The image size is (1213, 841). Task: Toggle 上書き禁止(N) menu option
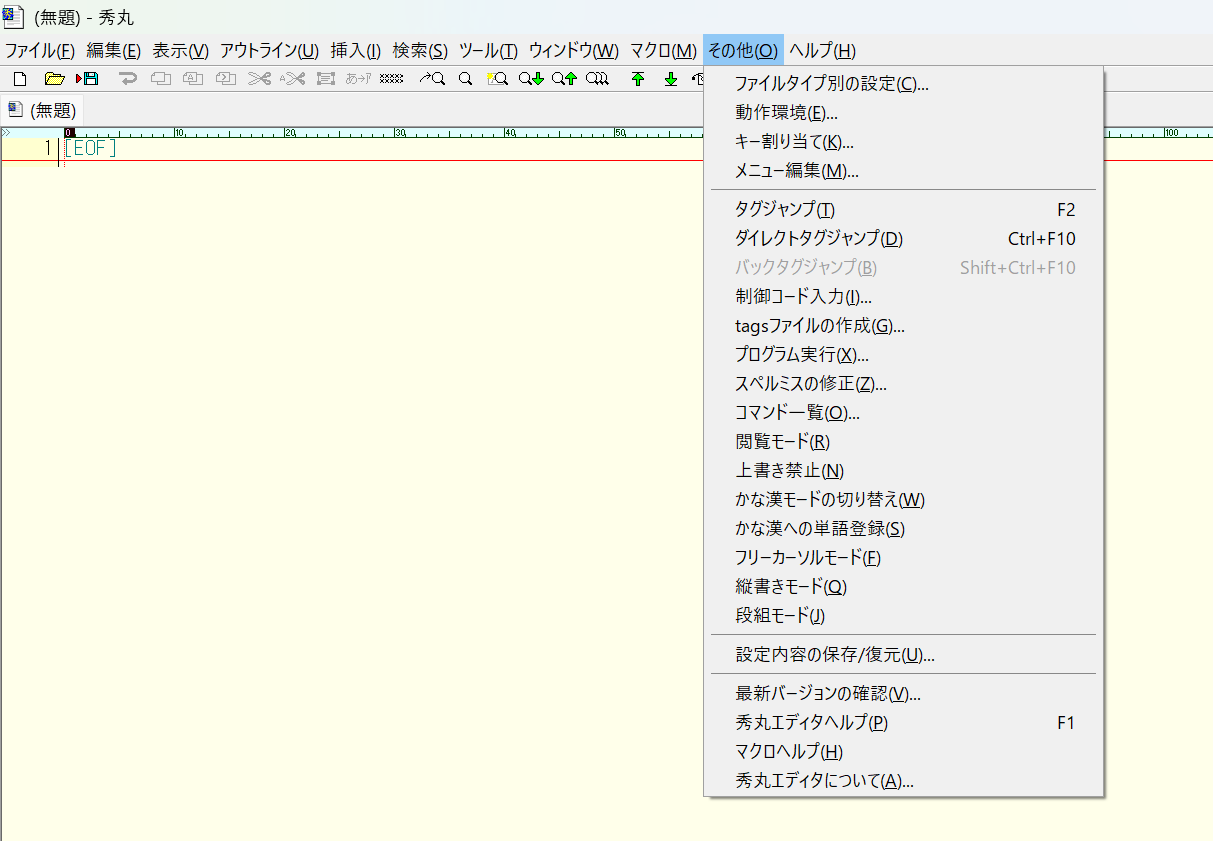point(789,470)
